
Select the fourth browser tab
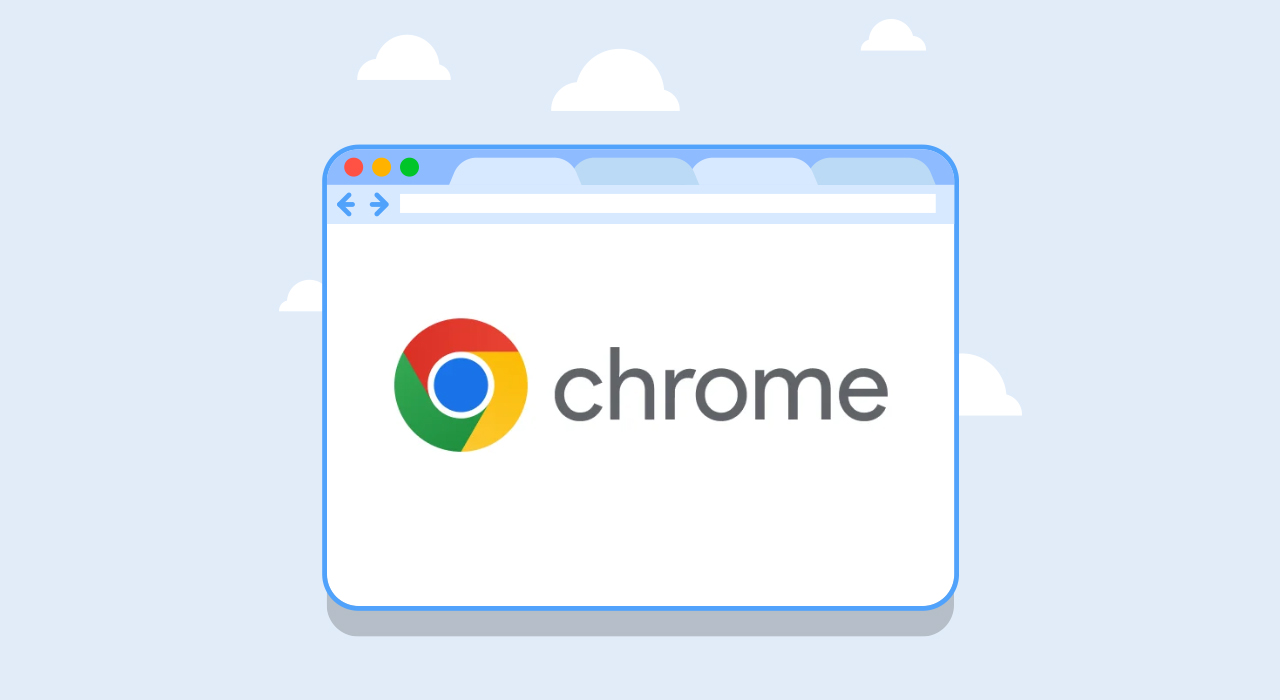(x=872, y=172)
